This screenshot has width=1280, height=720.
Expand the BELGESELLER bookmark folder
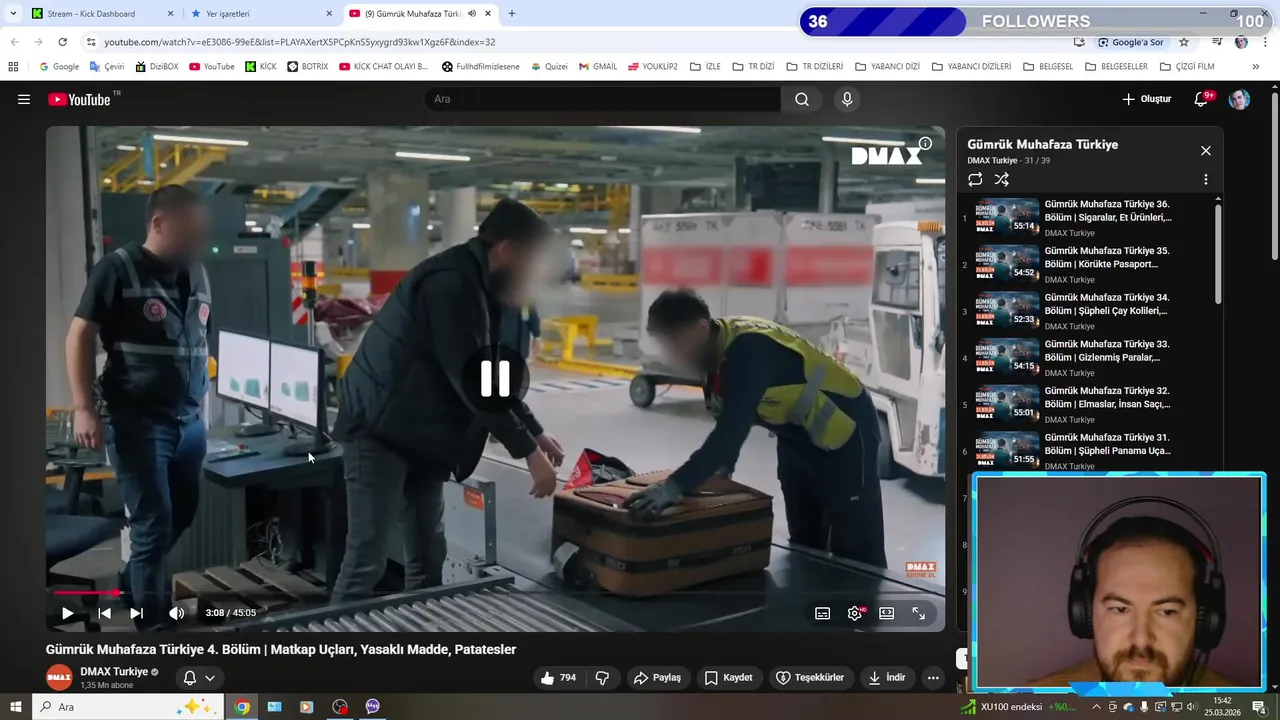coord(1116,67)
